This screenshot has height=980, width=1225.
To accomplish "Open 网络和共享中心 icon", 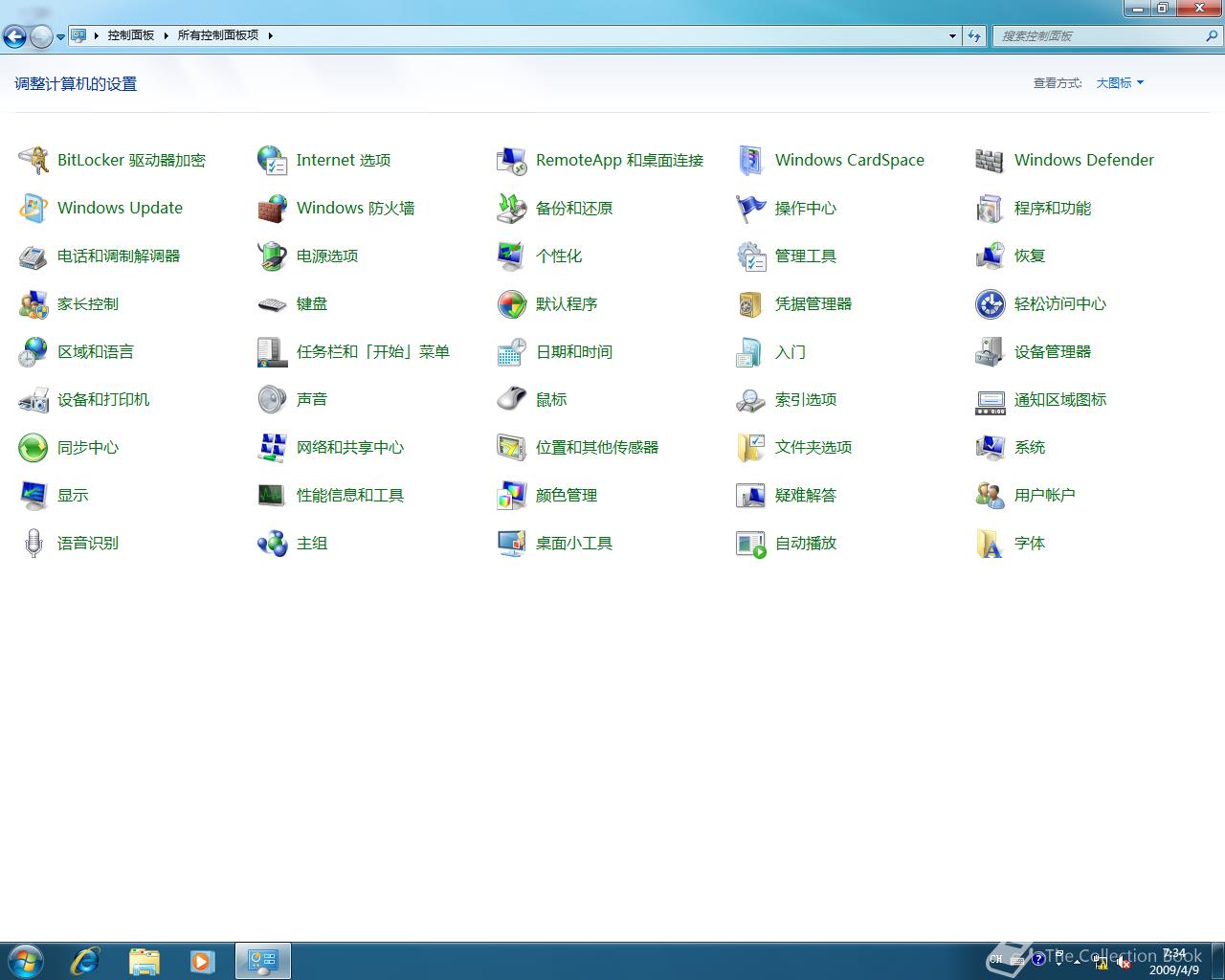I will pos(273,447).
